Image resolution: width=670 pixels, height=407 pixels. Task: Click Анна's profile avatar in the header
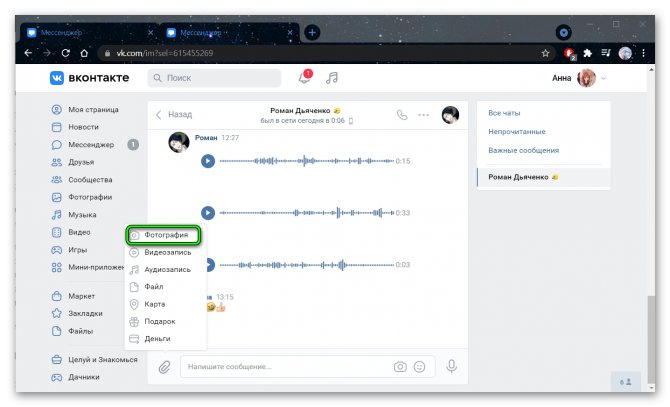click(586, 78)
